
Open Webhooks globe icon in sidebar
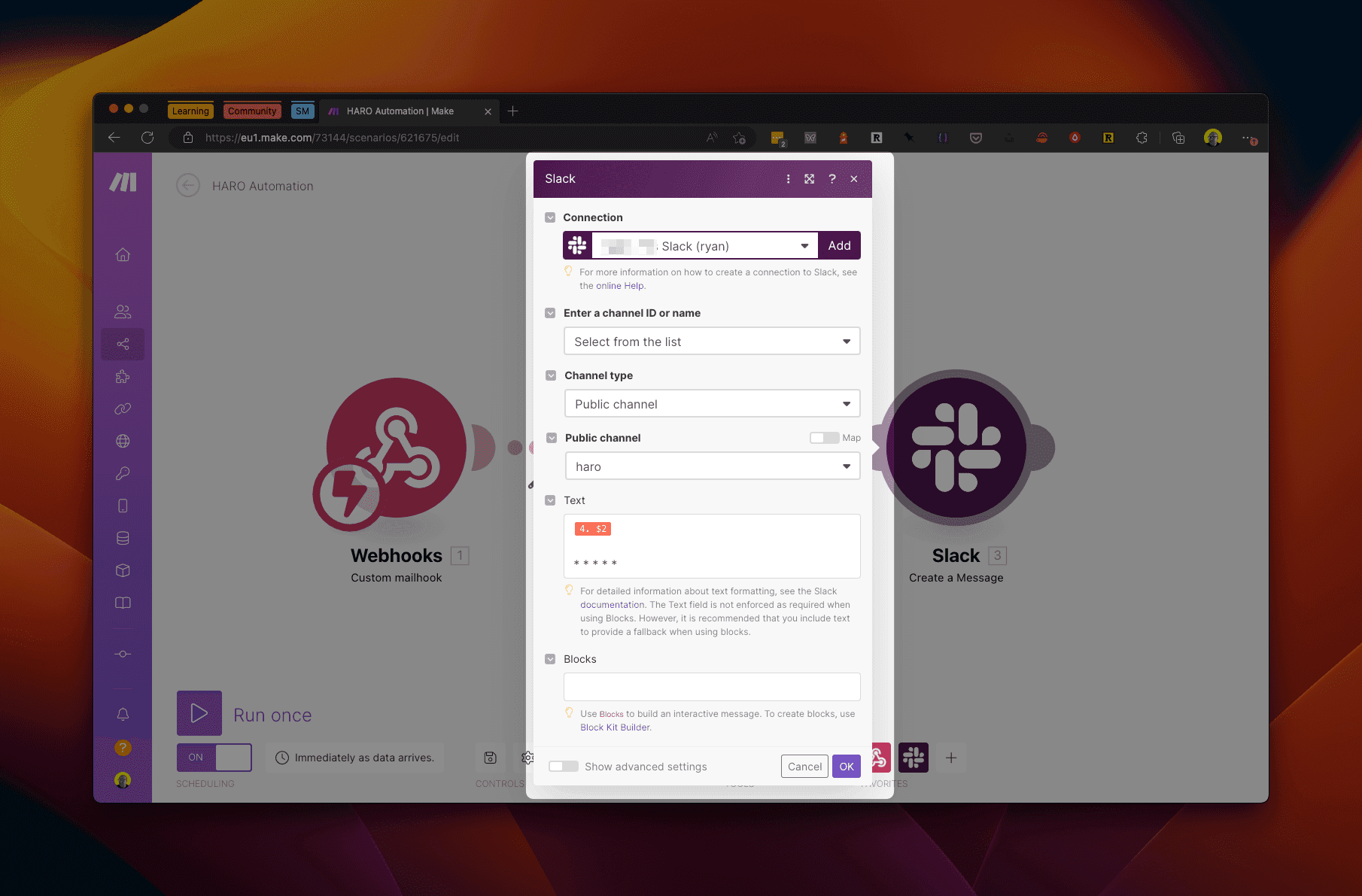tap(123, 441)
